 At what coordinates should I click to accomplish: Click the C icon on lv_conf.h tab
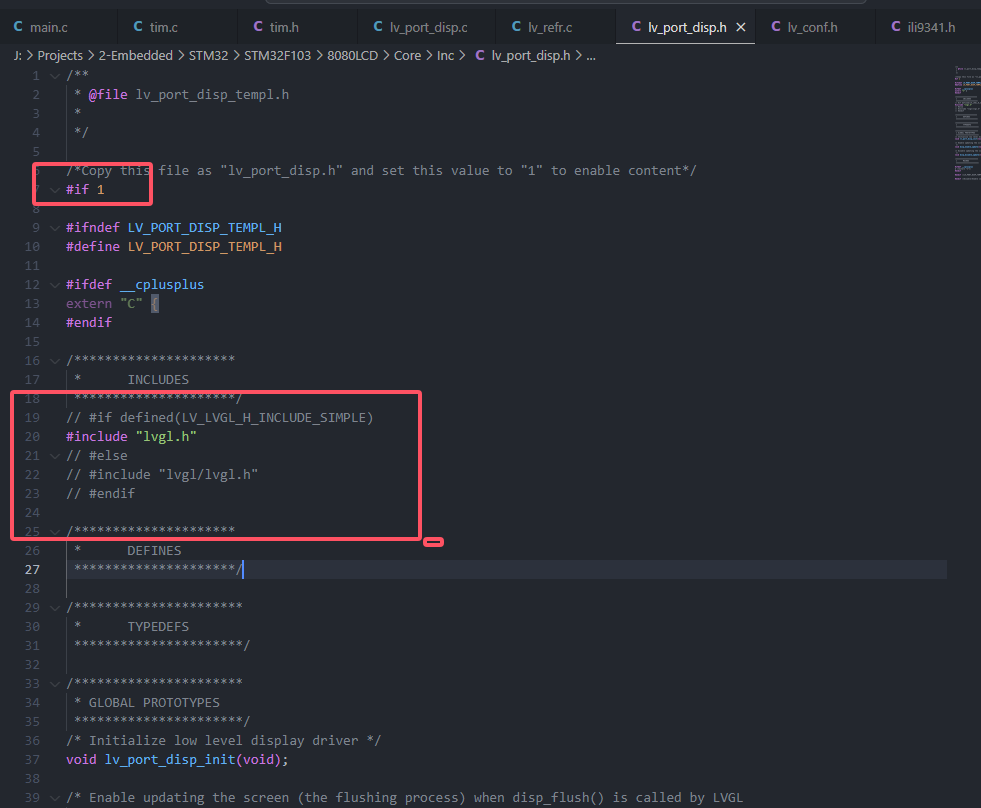(x=776, y=26)
